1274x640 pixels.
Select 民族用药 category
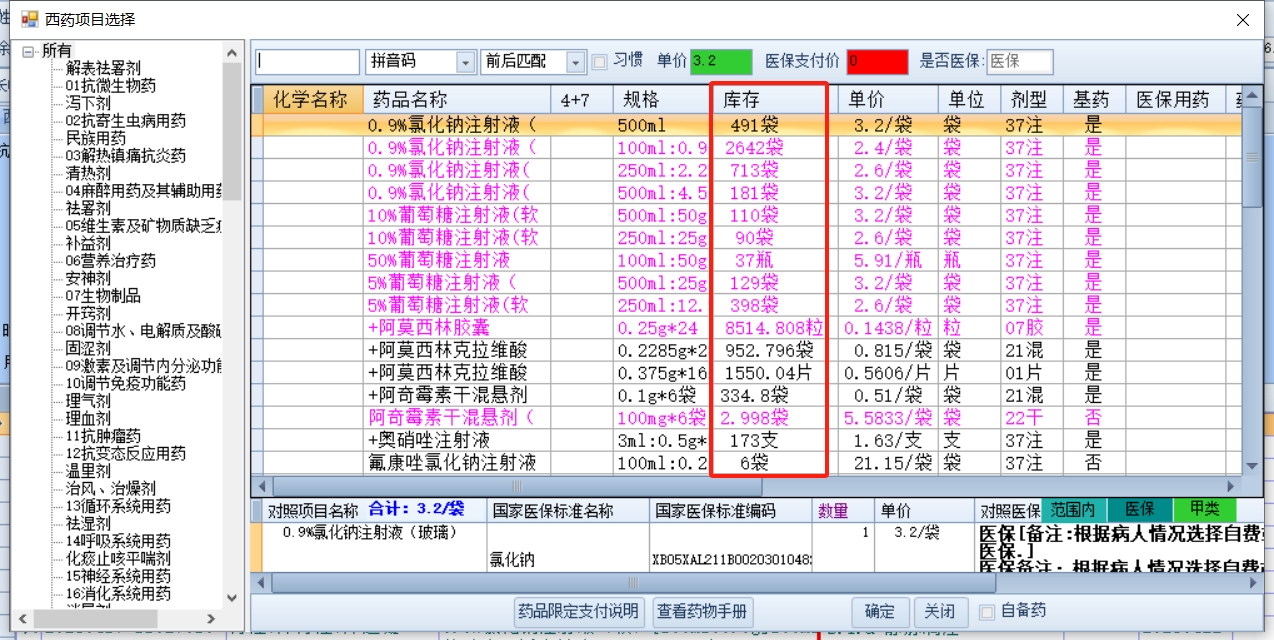[x=96, y=138]
